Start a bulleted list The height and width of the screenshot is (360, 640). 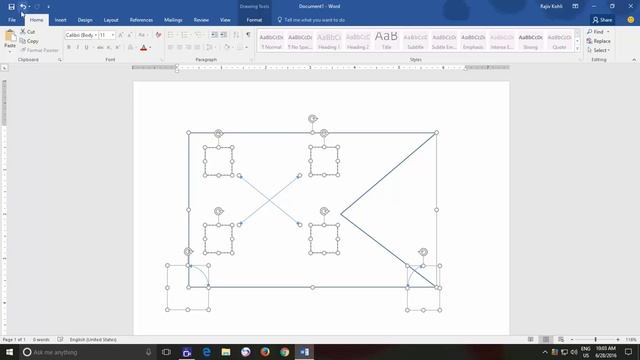[x=171, y=35]
